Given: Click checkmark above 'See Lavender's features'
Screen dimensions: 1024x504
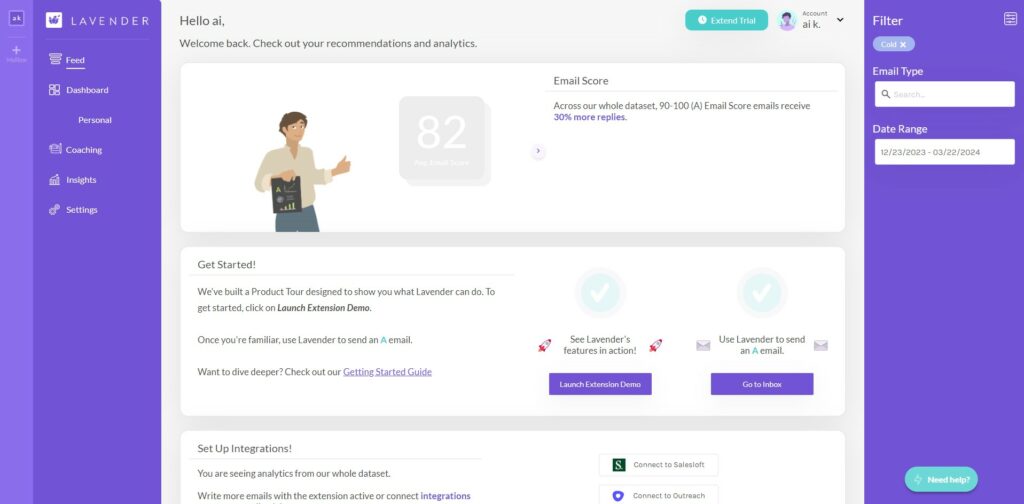Looking at the screenshot, I should (600, 292).
